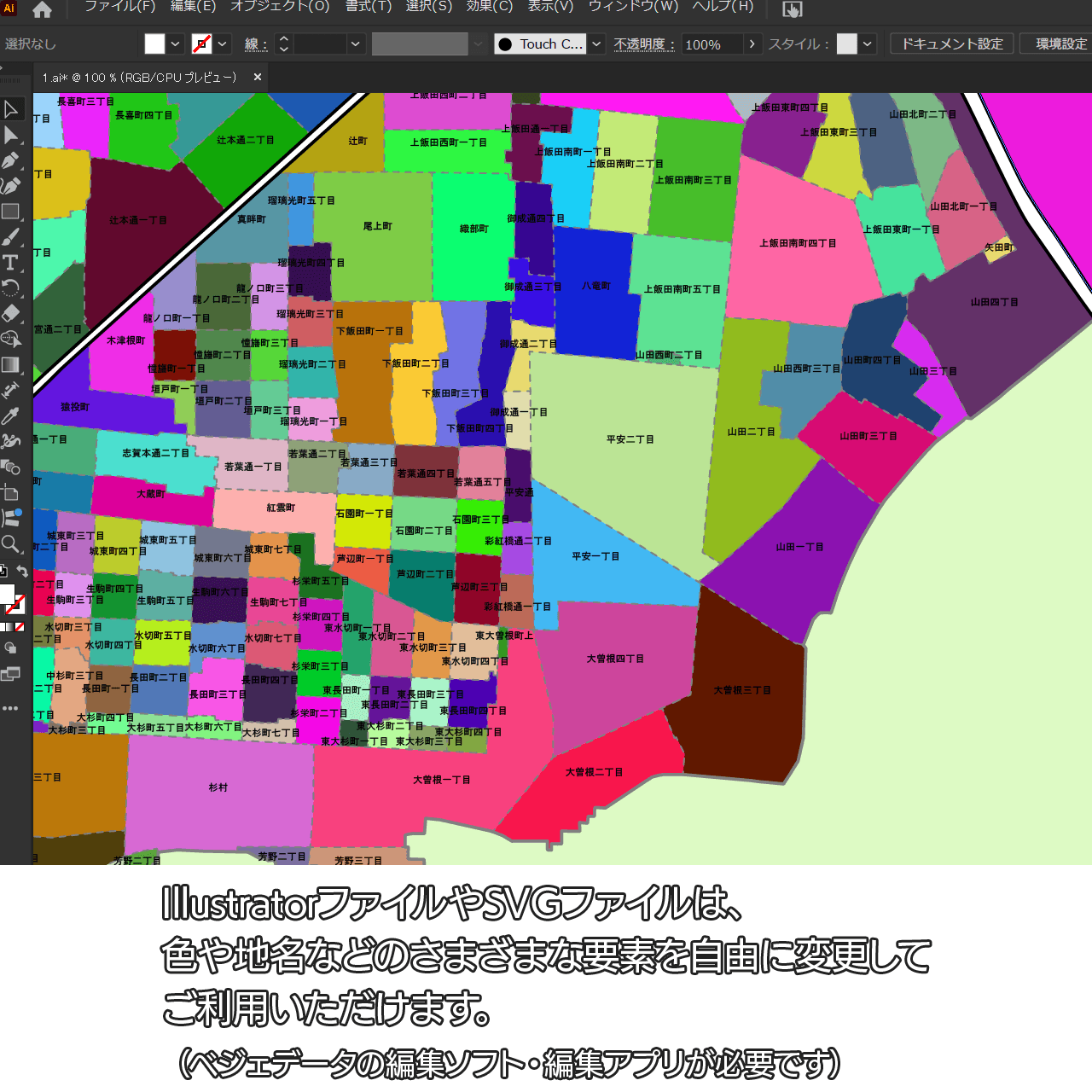Choose the Zoom magnifier tool
Image resolution: width=1092 pixels, height=1092 pixels.
11,543
